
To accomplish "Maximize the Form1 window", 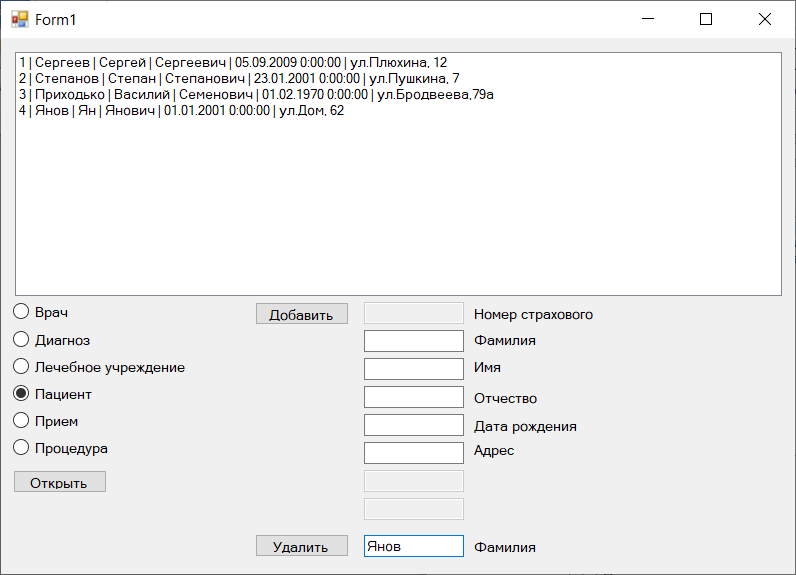I will pos(706,19).
